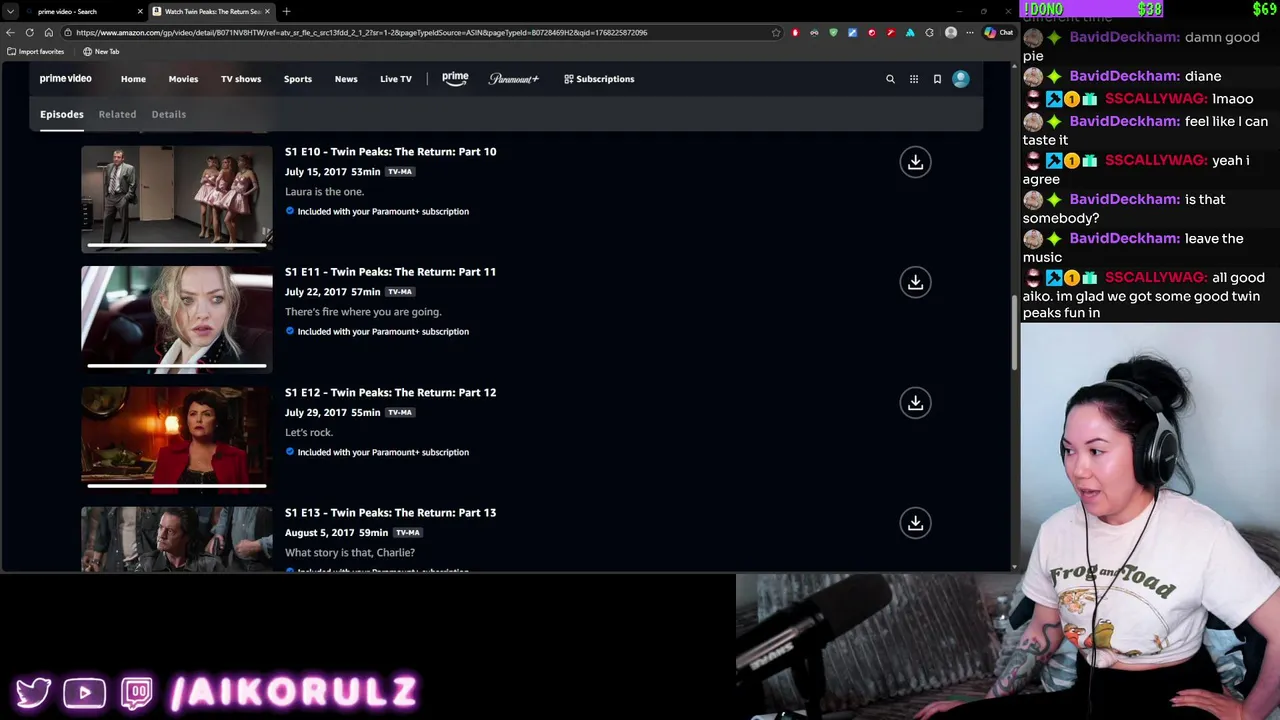Screen dimensions: 1280x720
Task: Click description "Laura is the one."
Action: tap(324, 192)
